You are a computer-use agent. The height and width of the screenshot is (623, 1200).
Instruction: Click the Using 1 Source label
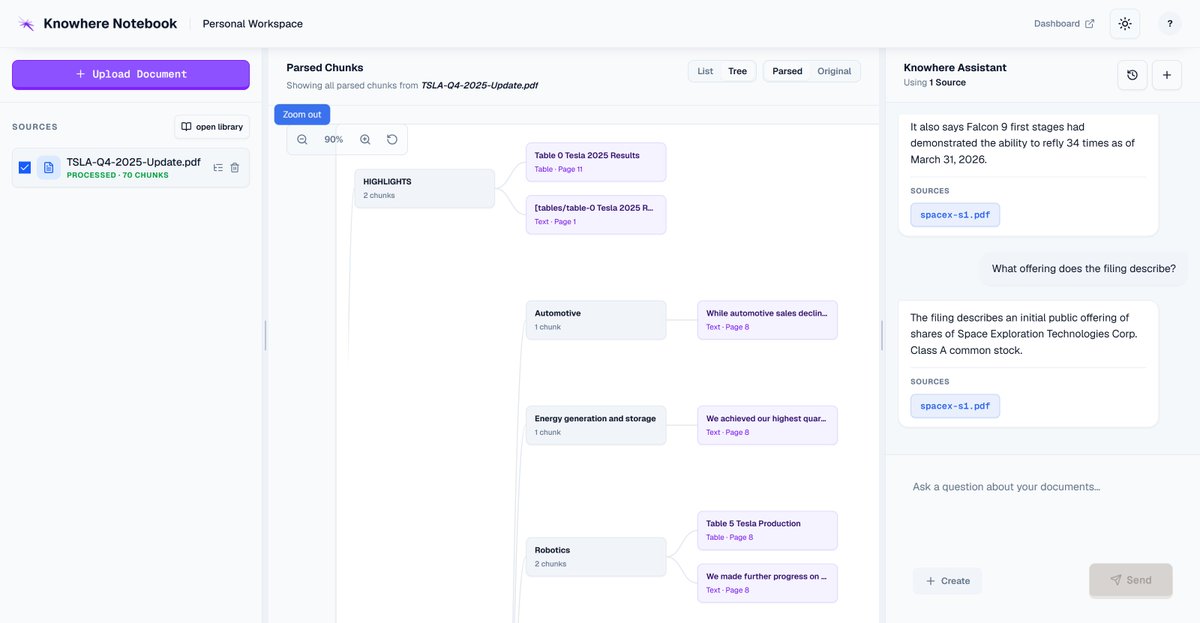pos(935,83)
